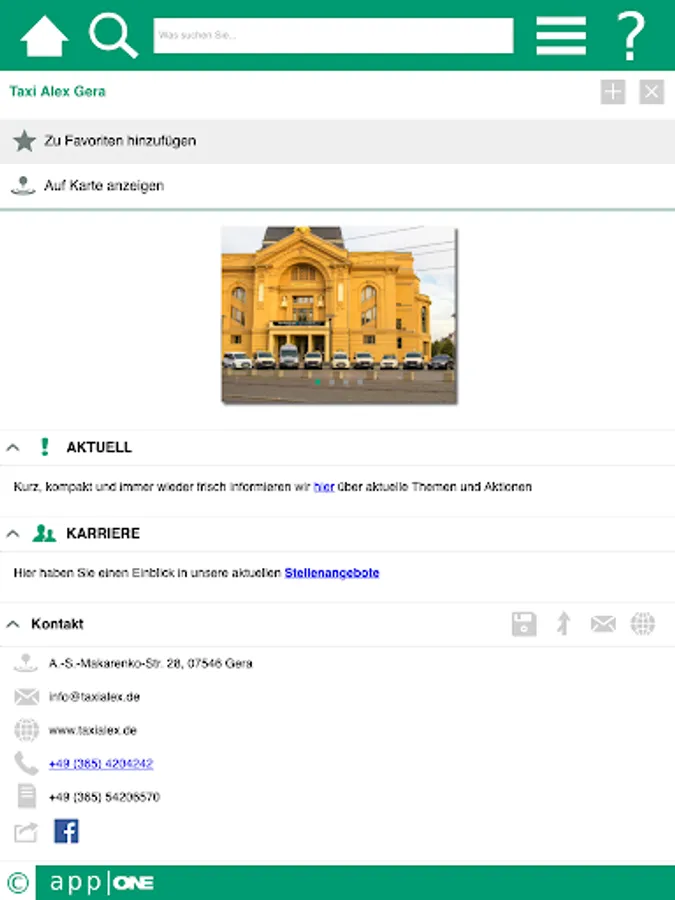This screenshot has height=900, width=675.
Task: Click the green exclamation mark icon
Action: click(x=45, y=447)
